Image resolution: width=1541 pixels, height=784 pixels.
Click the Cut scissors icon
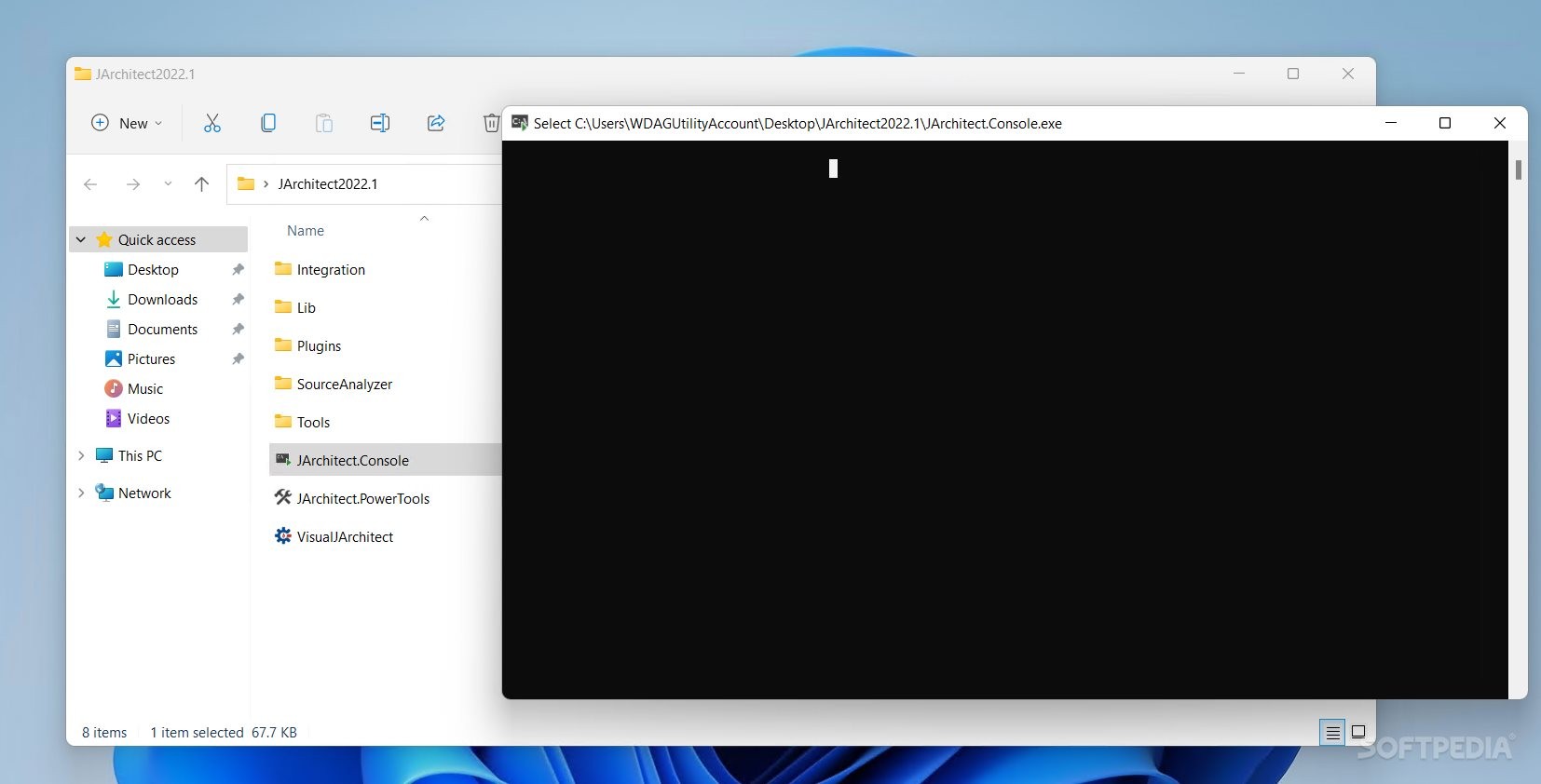point(212,123)
